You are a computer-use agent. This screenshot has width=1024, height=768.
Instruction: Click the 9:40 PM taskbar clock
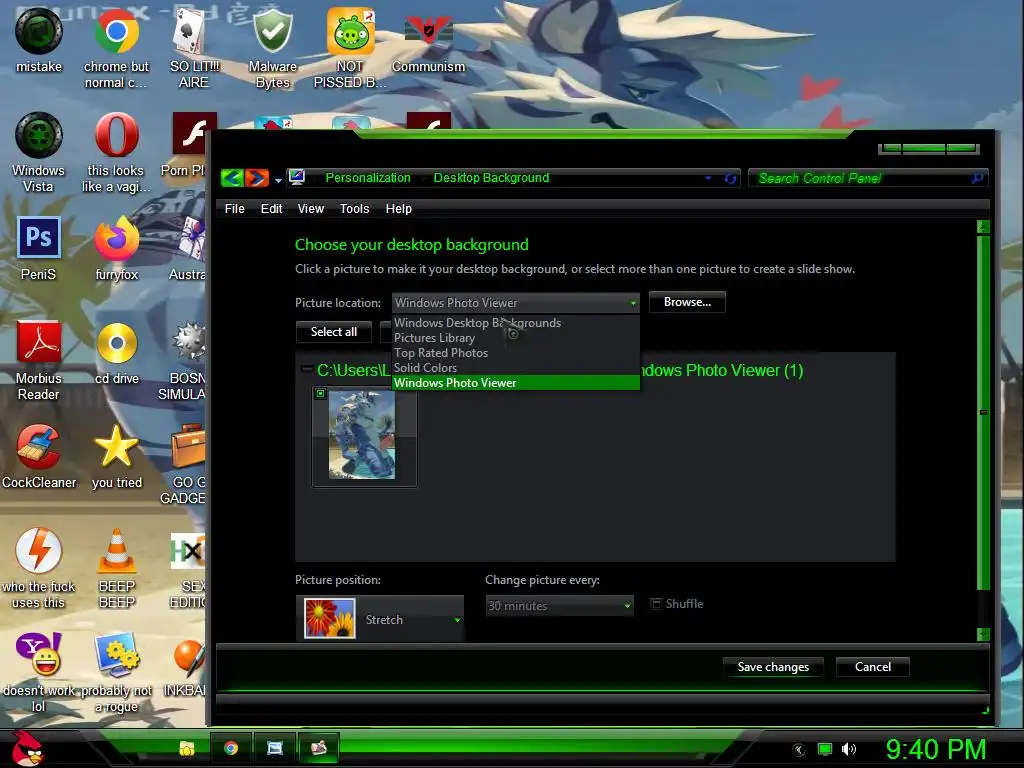tap(935, 749)
